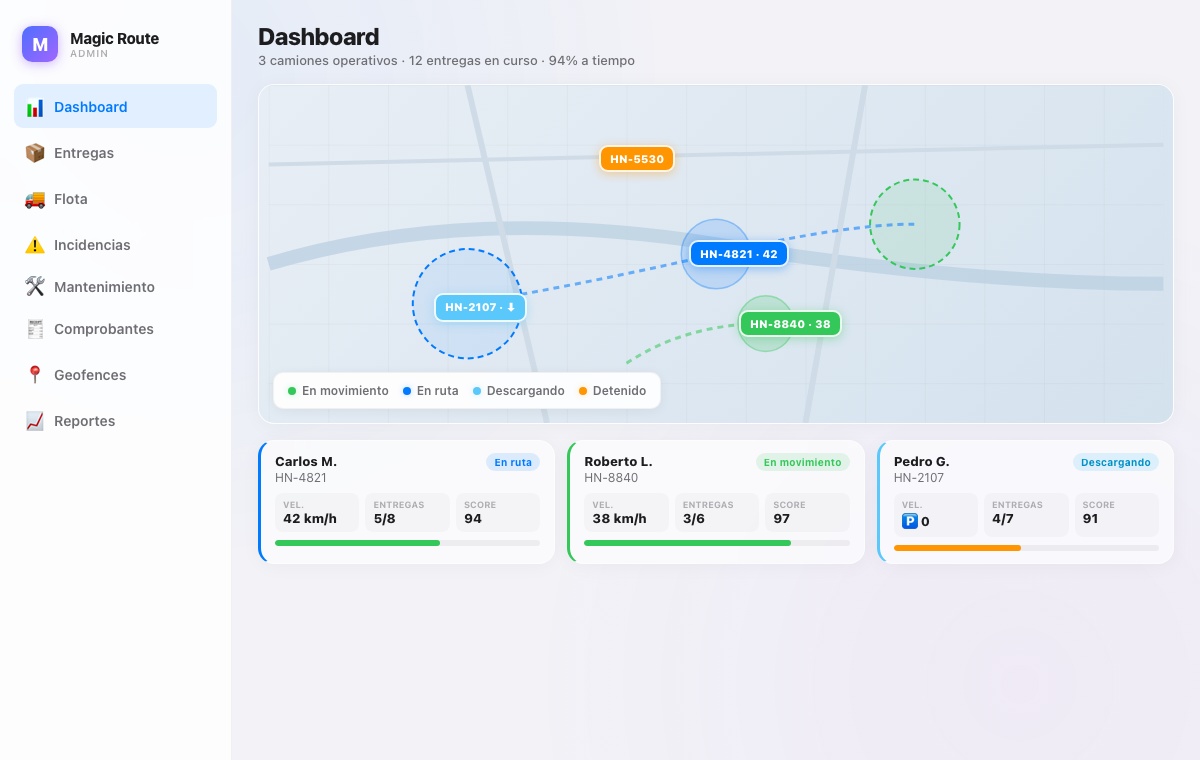Click the En ruta legend entry
This screenshot has height=760, width=1200.
430,391
